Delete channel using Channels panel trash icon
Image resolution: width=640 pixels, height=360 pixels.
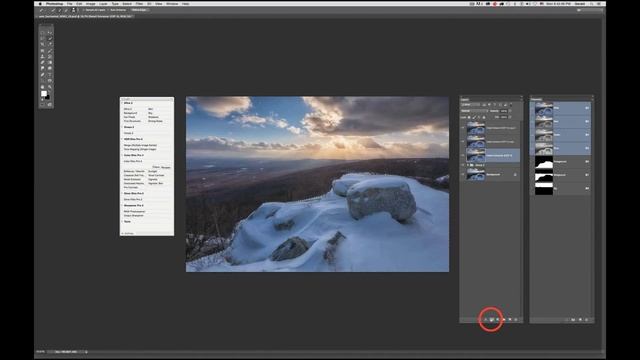tap(587, 320)
